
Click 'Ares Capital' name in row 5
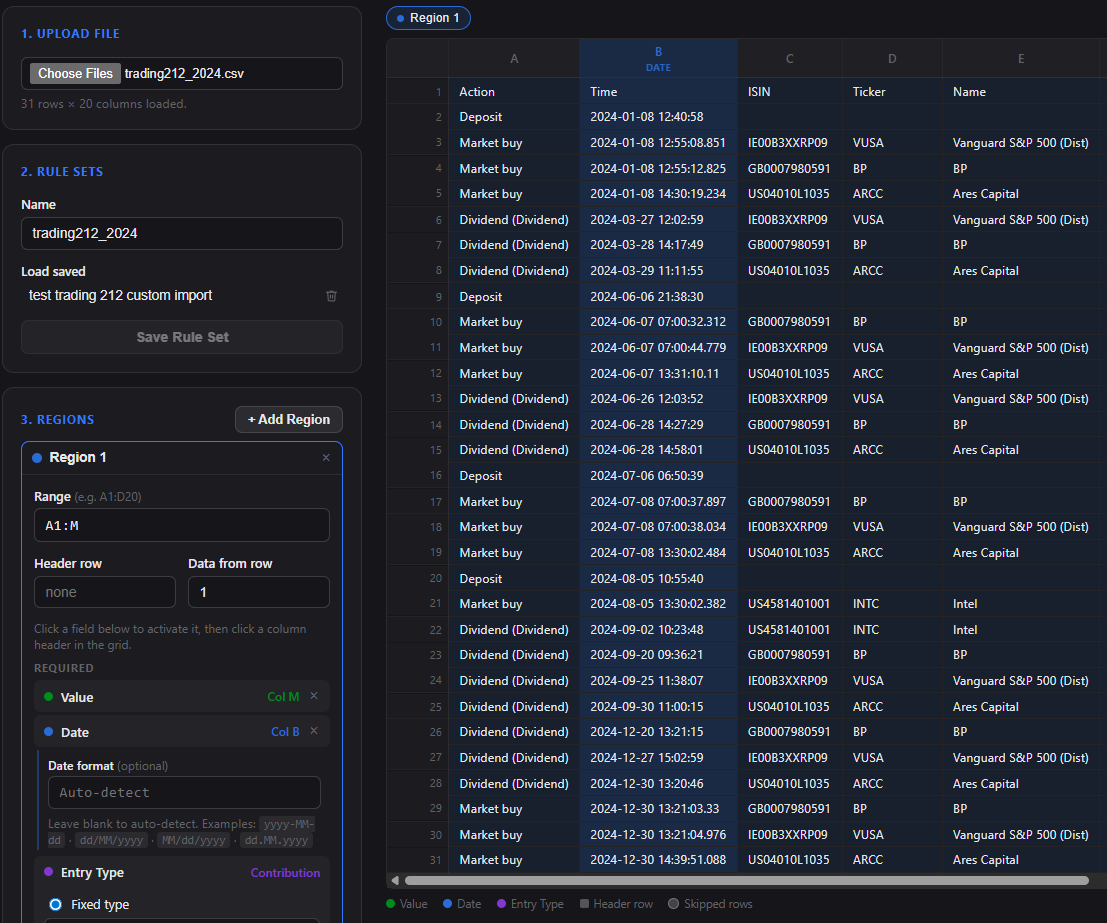1021,193
